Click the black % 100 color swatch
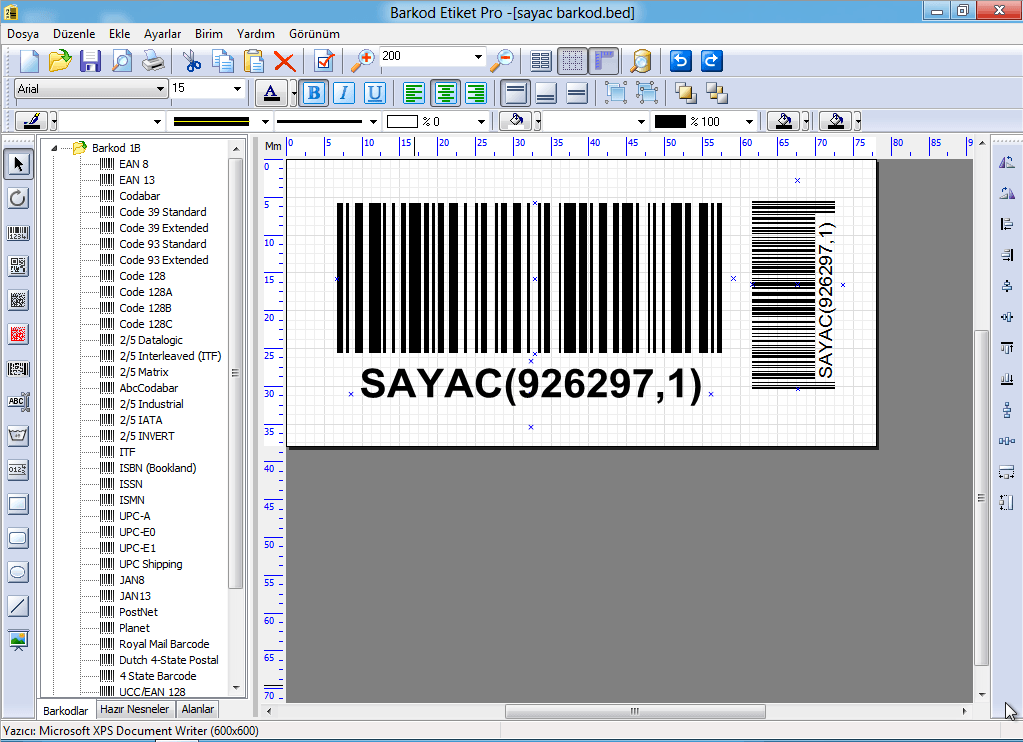 coord(670,121)
